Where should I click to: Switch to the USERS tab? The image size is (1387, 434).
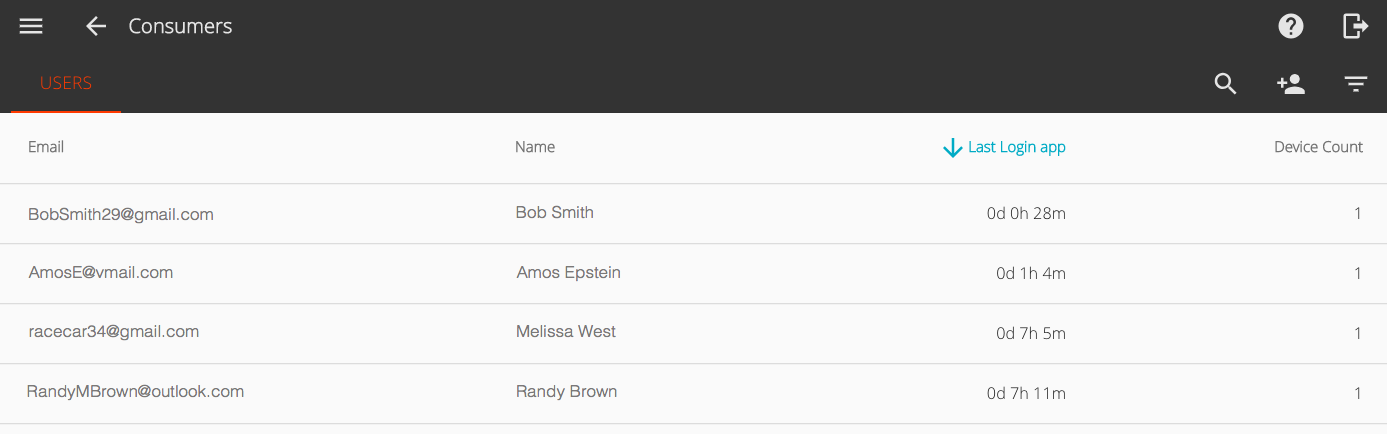pyautogui.click(x=66, y=83)
